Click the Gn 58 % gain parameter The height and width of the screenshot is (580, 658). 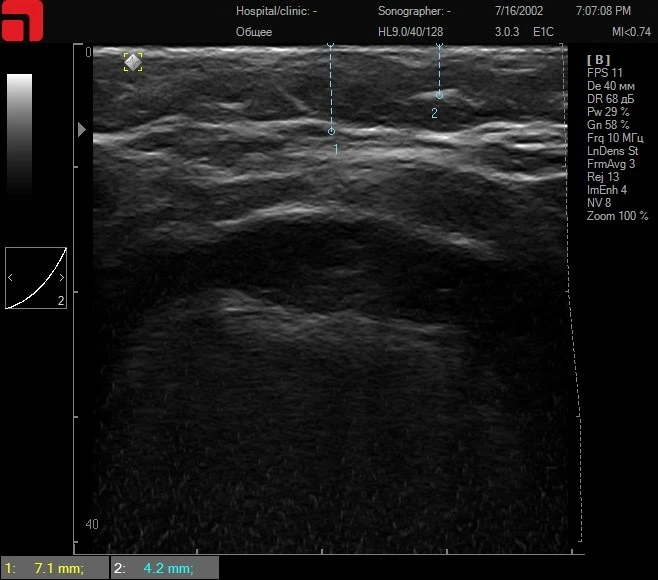tap(609, 125)
